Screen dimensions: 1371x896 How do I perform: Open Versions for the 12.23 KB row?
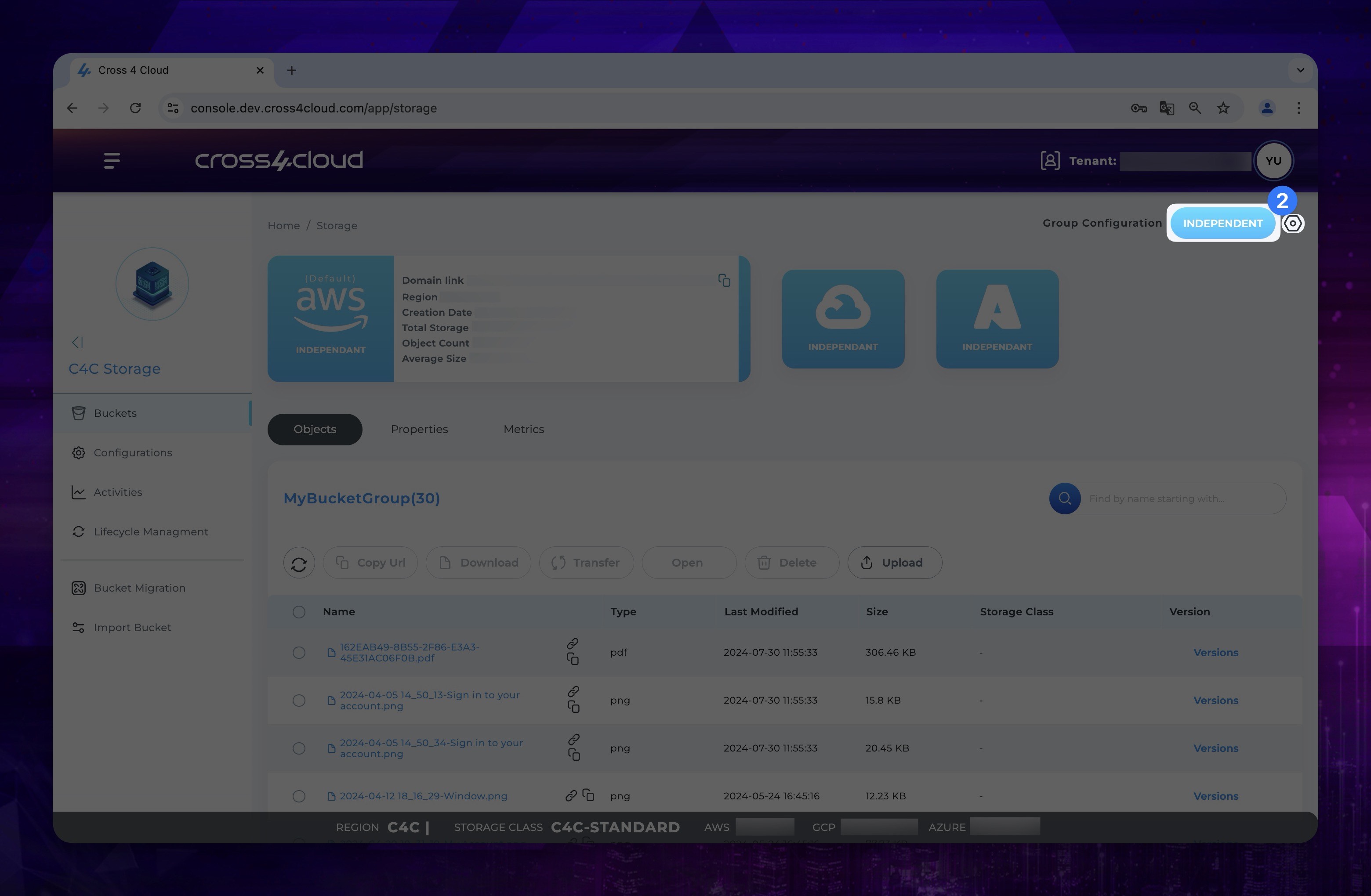coord(1215,796)
